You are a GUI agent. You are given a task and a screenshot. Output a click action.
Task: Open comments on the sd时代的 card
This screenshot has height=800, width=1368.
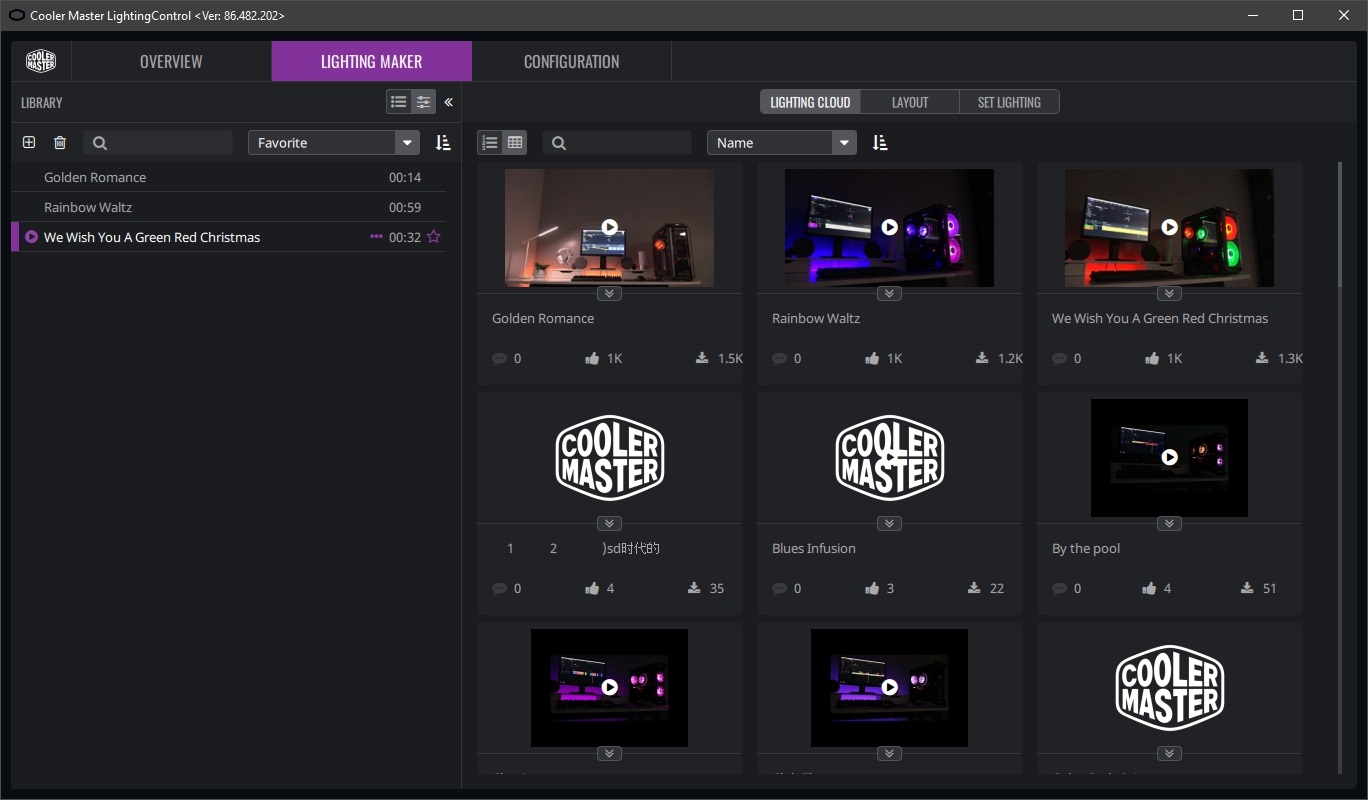tap(500, 588)
